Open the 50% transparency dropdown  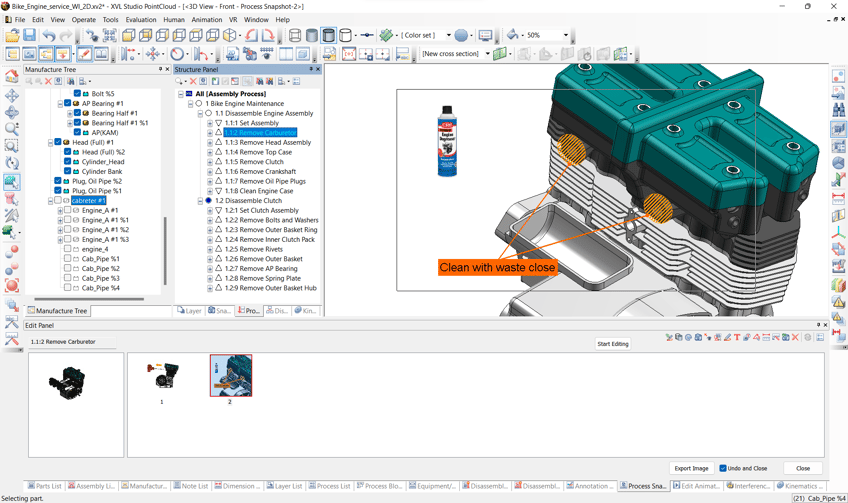pos(565,36)
